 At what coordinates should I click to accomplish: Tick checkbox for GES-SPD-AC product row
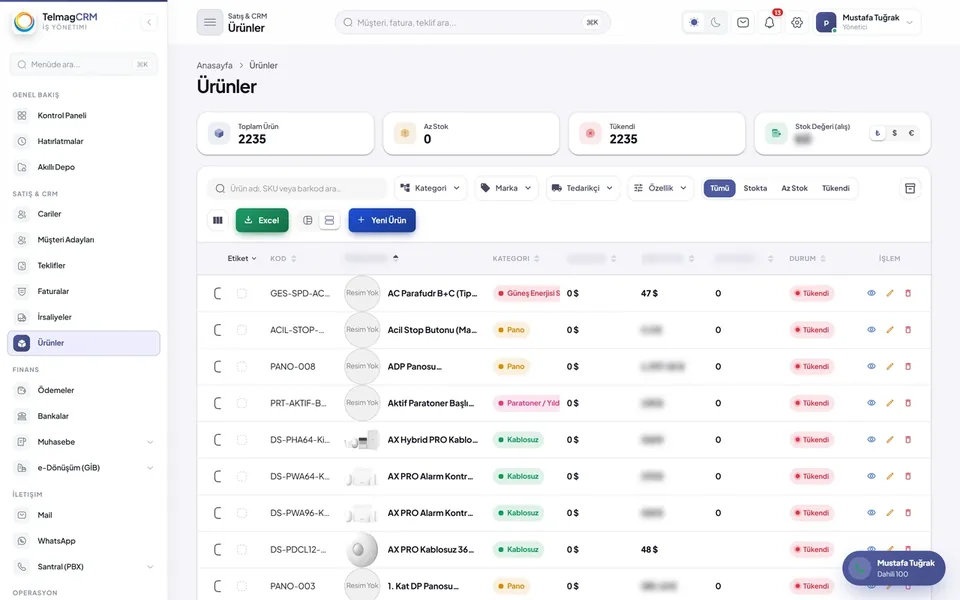(242, 293)
